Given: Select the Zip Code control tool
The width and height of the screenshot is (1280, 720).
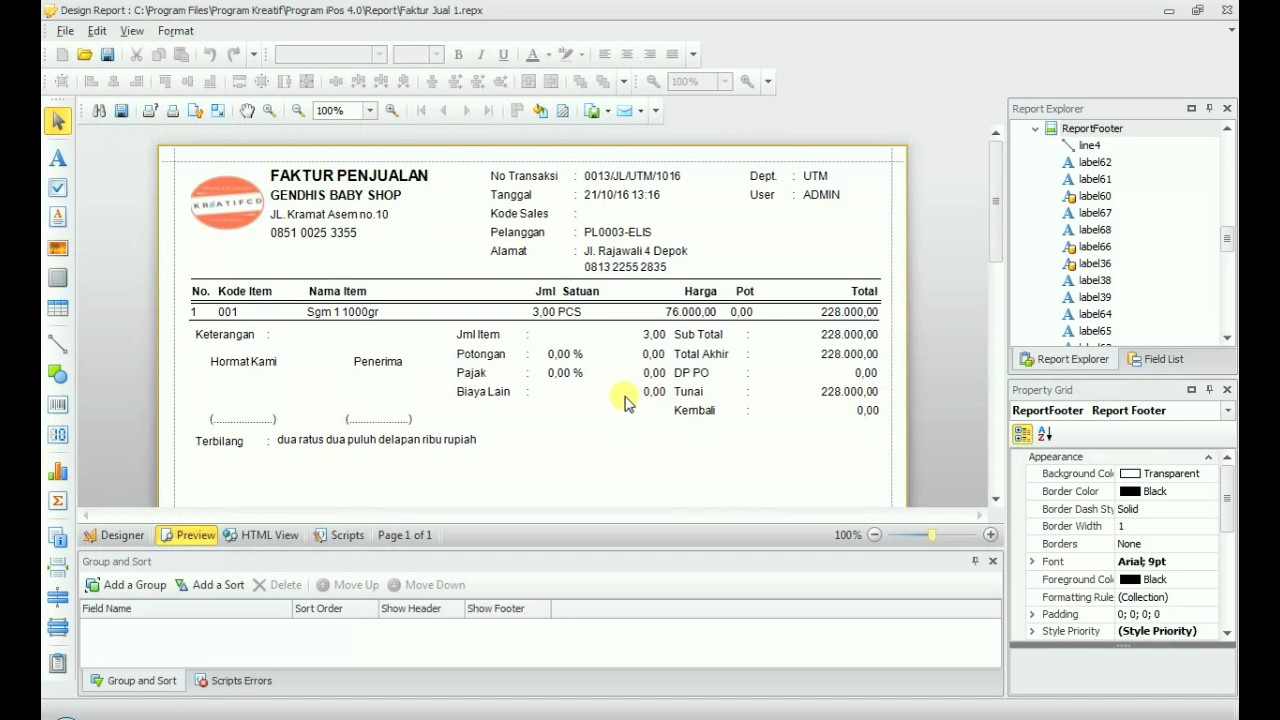Looking at the screenshot, I should 57,435.
